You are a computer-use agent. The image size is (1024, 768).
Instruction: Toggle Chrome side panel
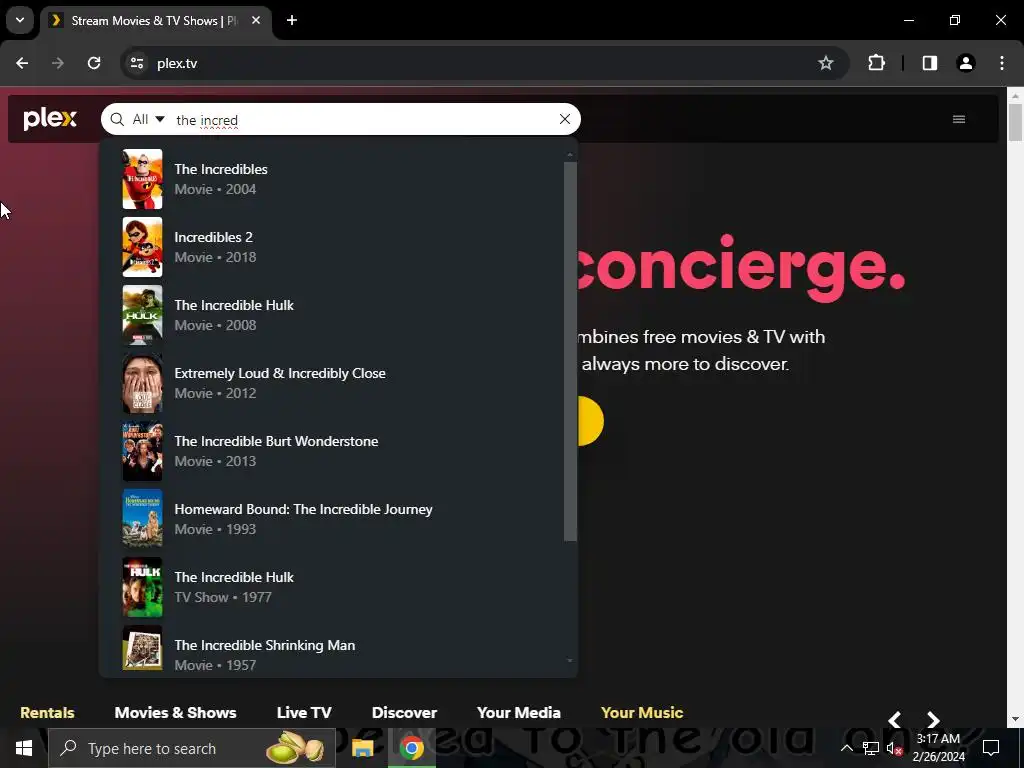tap(930, 63)
